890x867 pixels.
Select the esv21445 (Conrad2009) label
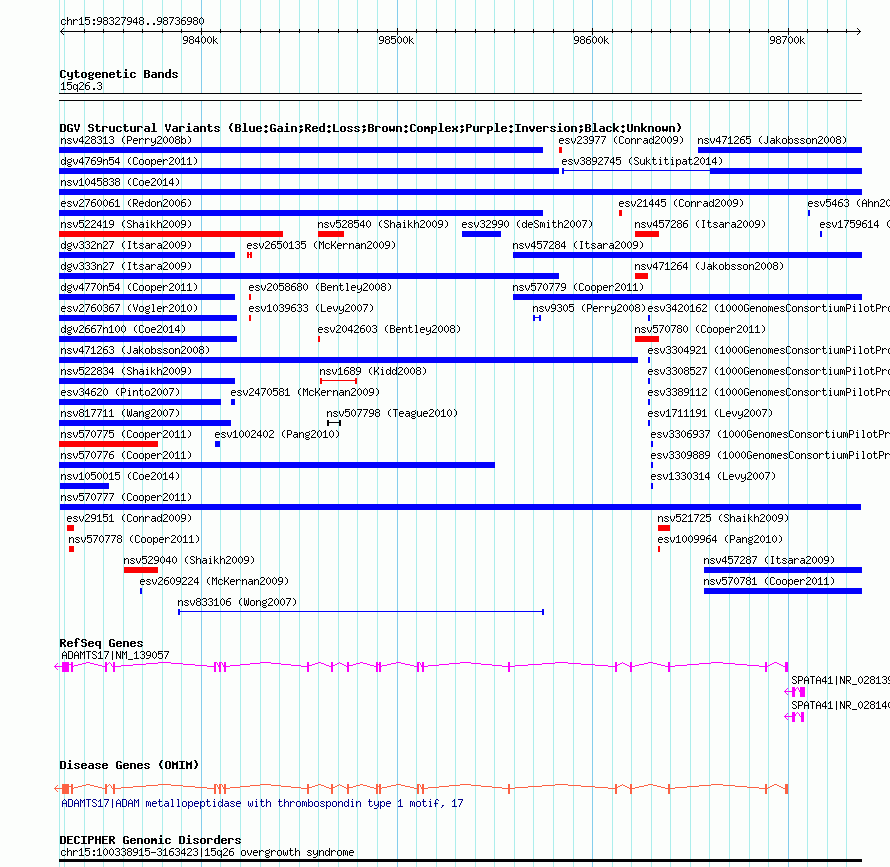point(681,203)
